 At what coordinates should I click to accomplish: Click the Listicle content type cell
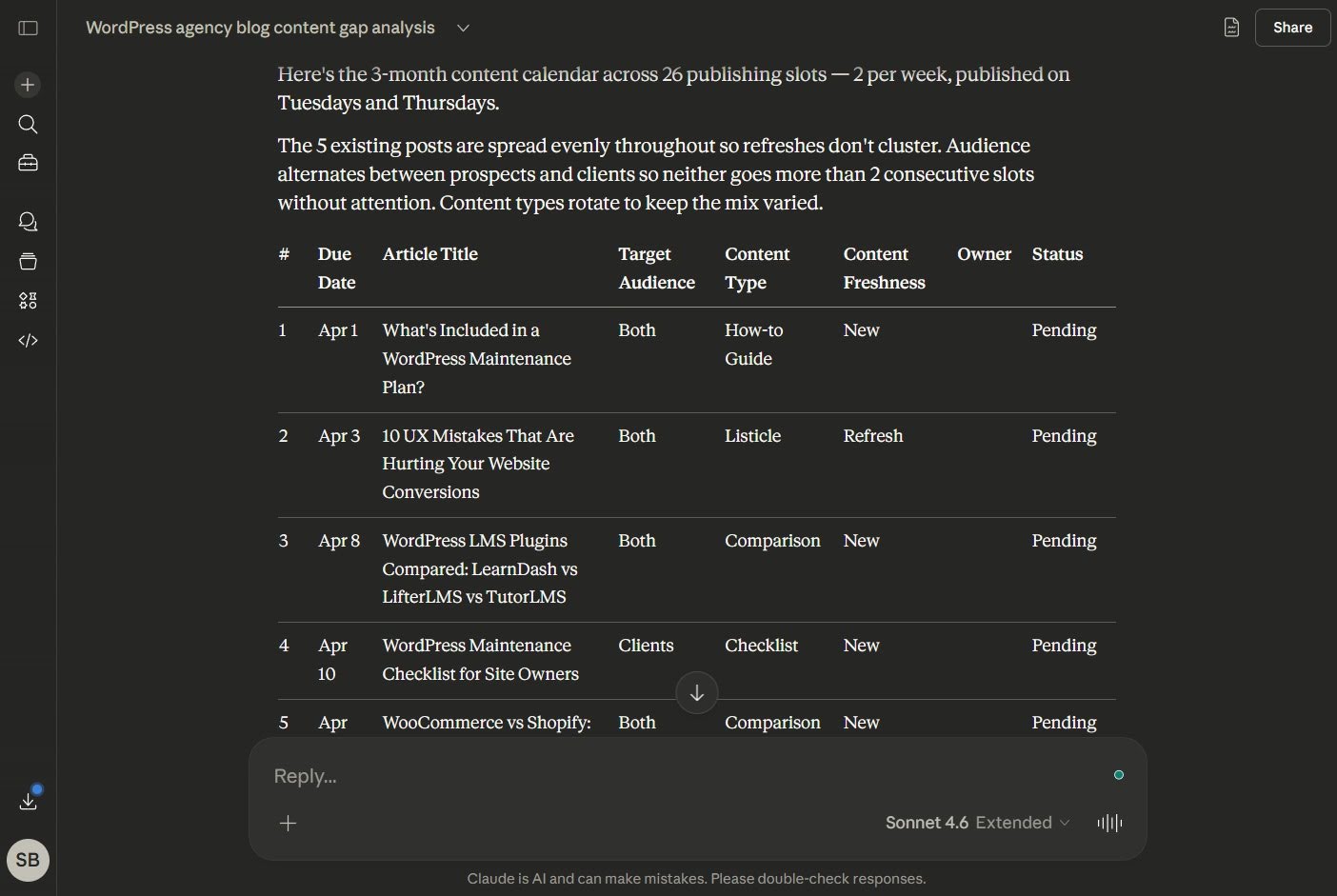click(752, 436)
